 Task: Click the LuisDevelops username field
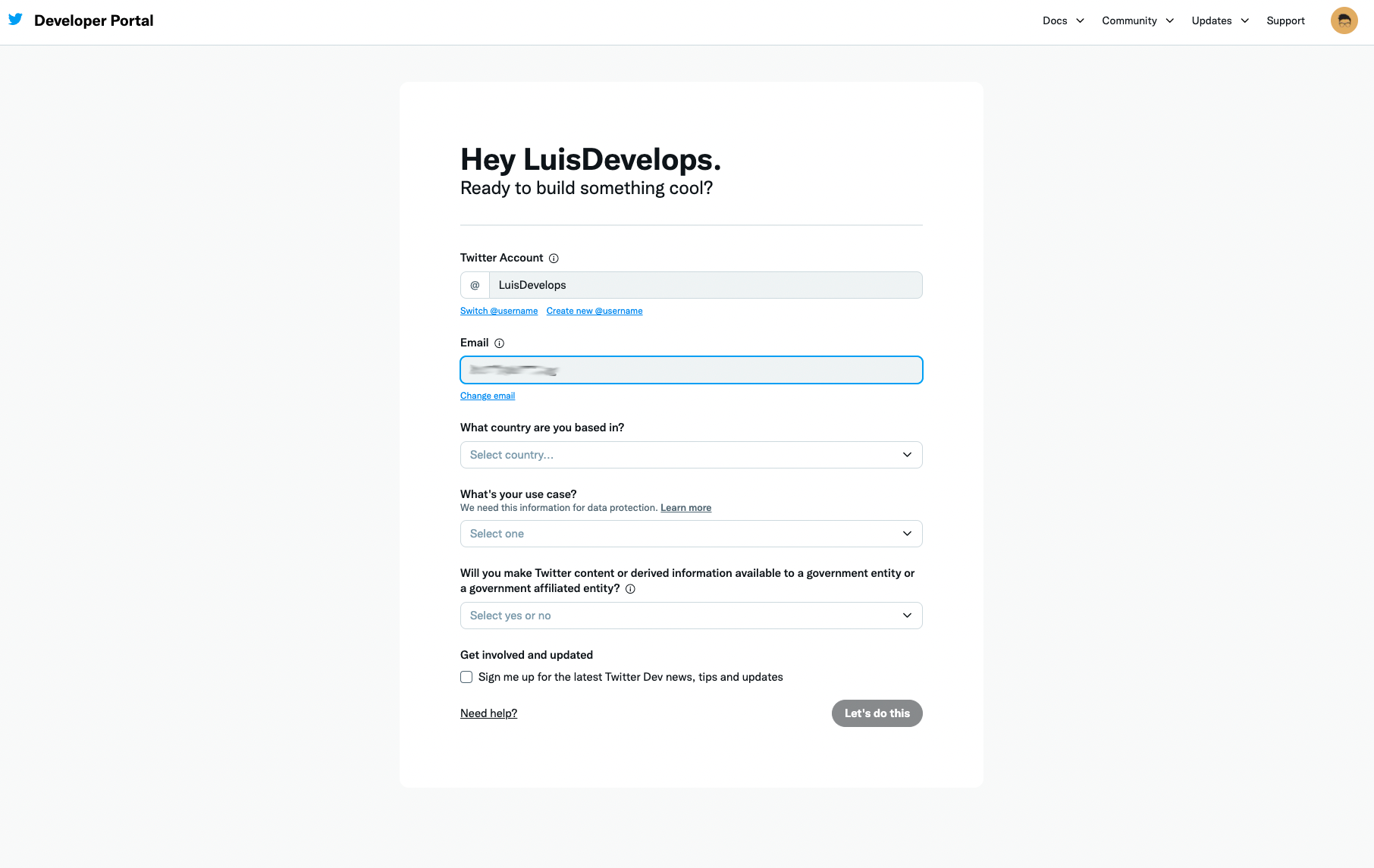[x=706, y=285]
